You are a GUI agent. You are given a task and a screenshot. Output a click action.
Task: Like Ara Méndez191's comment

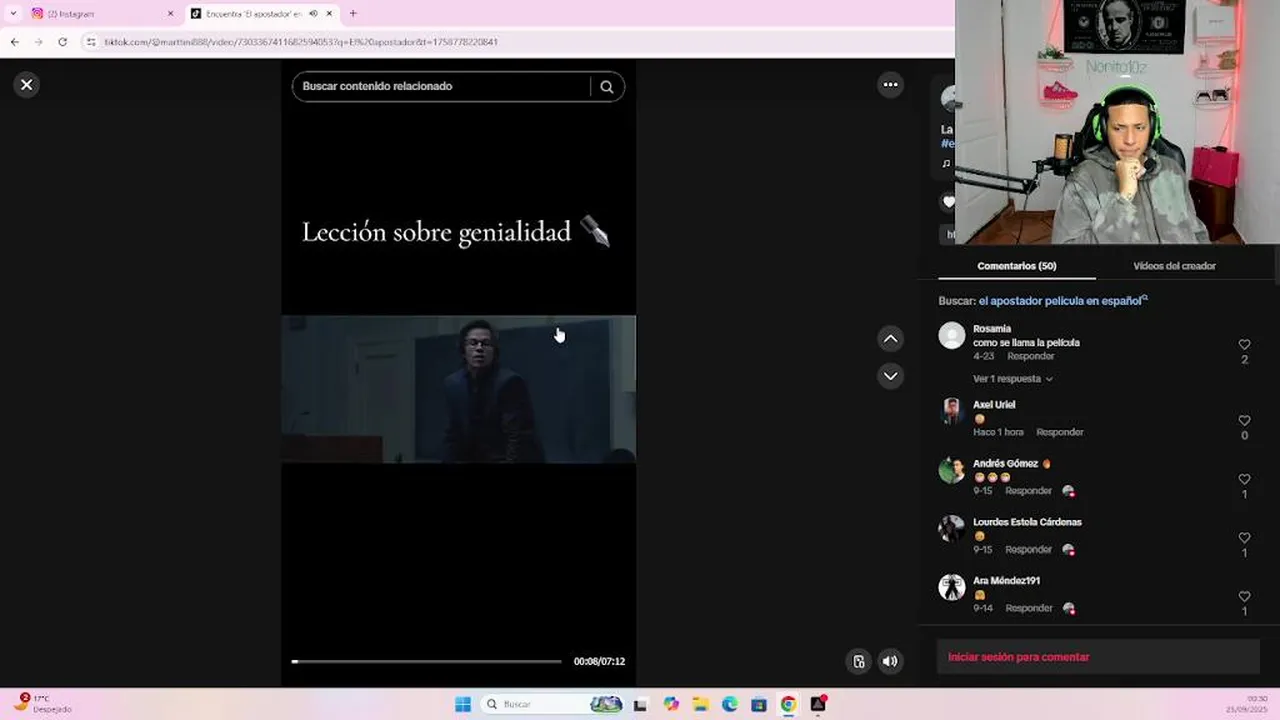[1244, 597]
